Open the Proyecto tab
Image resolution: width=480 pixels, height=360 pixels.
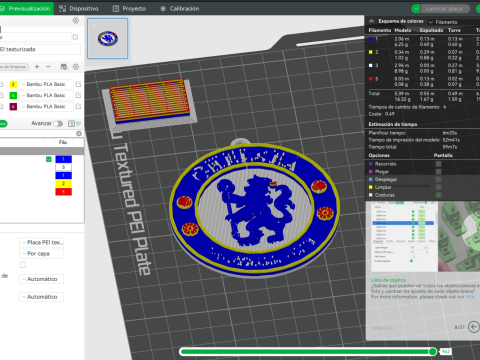point(129,8)
